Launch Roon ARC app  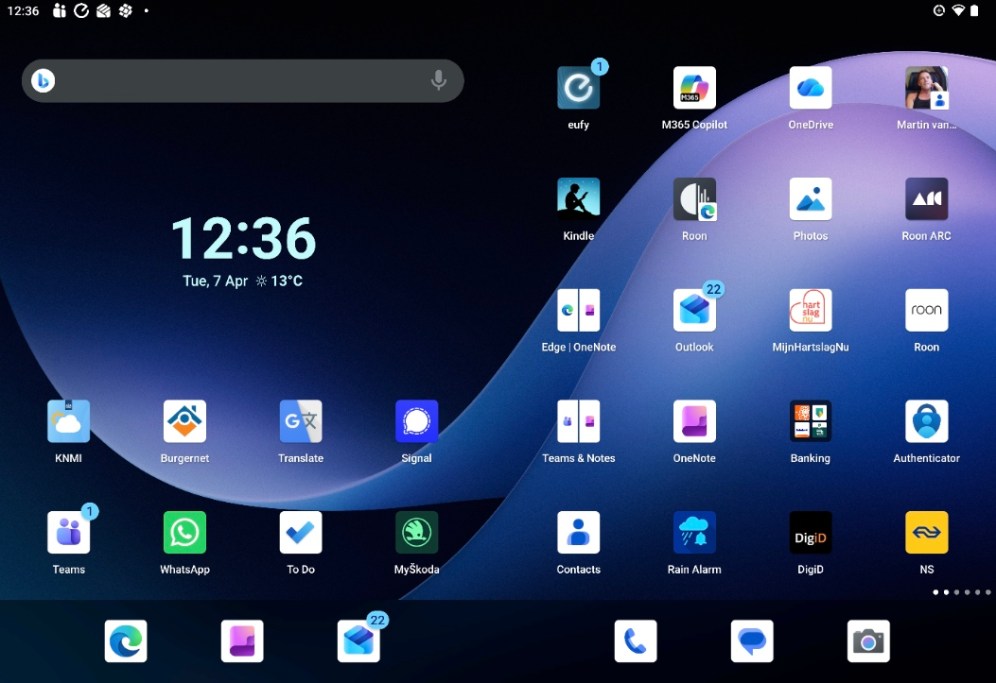coord(926,200)
